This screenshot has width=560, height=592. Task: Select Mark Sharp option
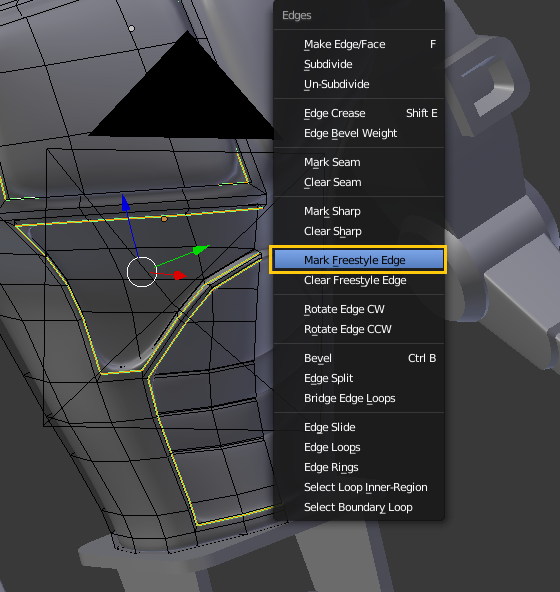pos(359,211)
